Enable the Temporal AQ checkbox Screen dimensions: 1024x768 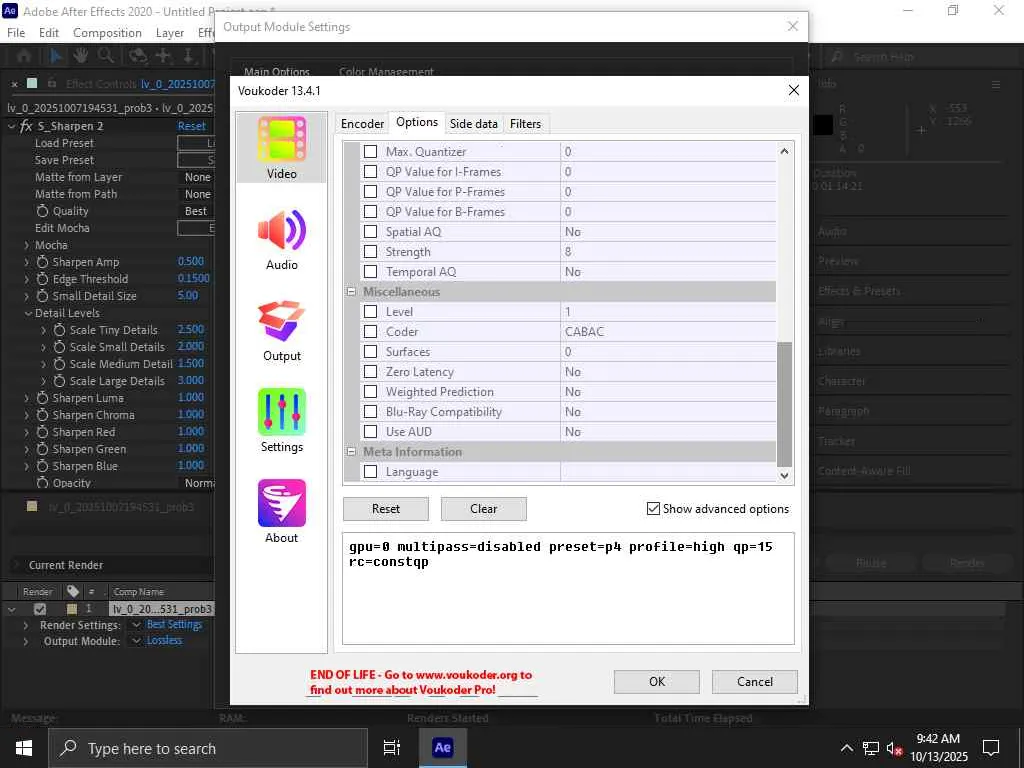370,272
